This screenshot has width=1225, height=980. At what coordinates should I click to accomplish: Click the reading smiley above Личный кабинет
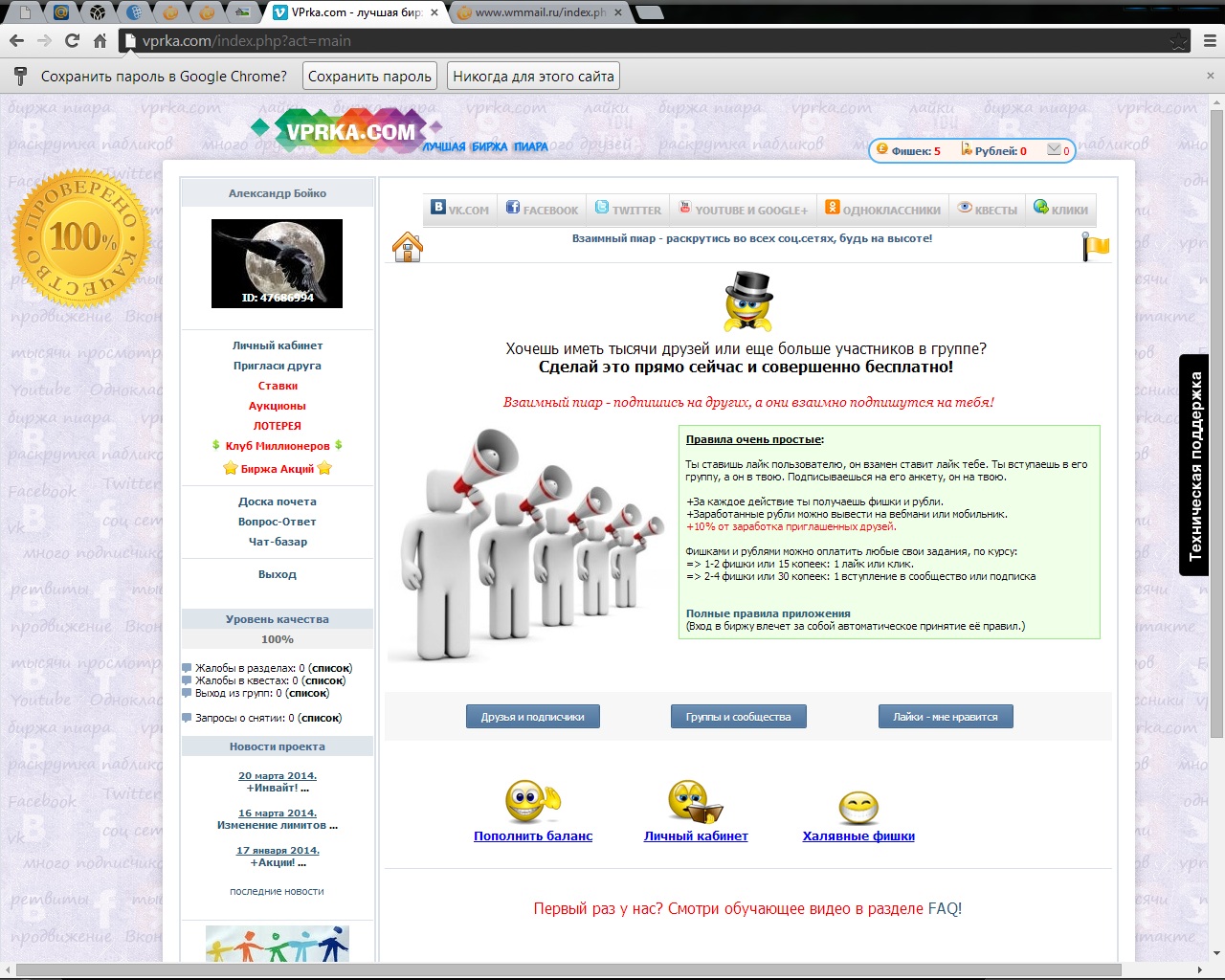click(696, 802)
